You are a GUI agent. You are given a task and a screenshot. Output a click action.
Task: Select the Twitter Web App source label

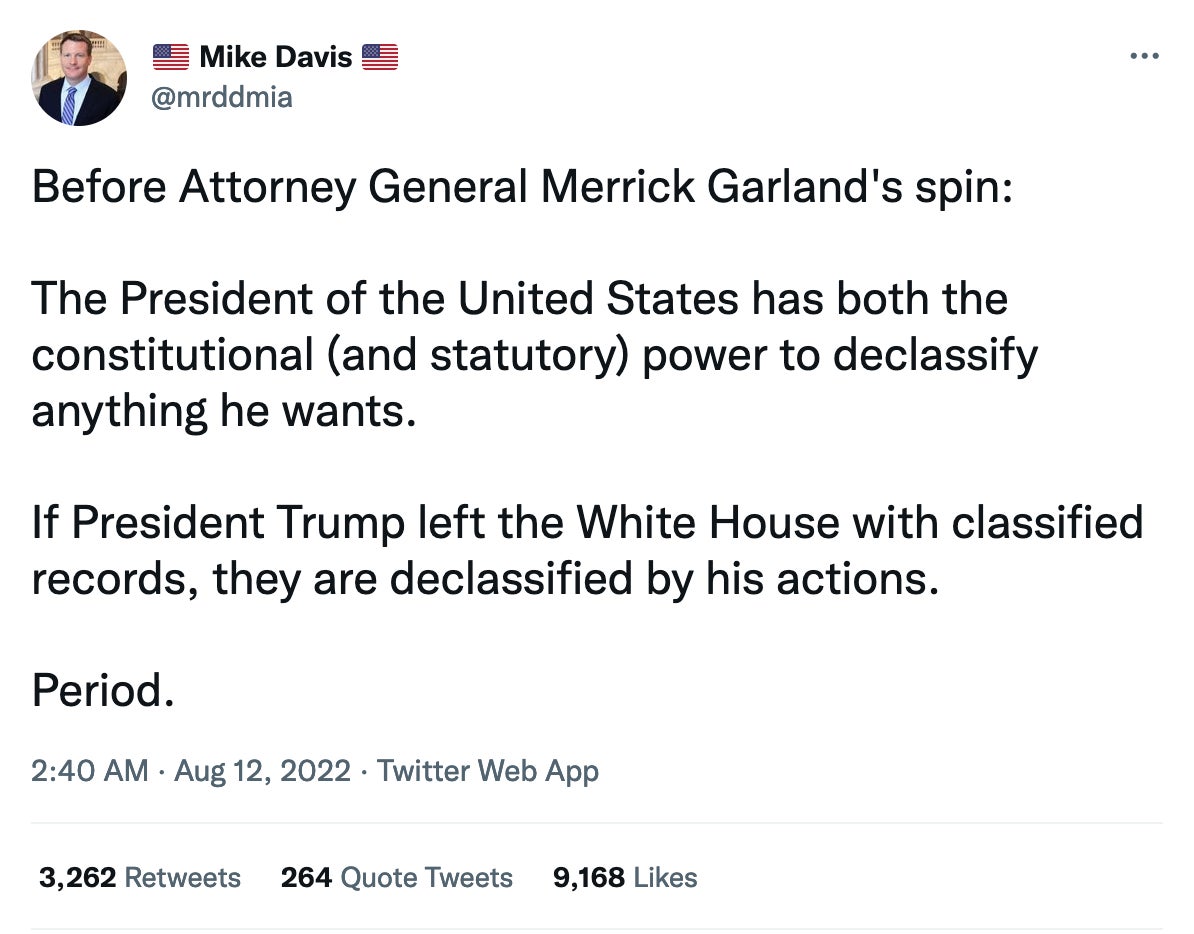pos(487,772)
